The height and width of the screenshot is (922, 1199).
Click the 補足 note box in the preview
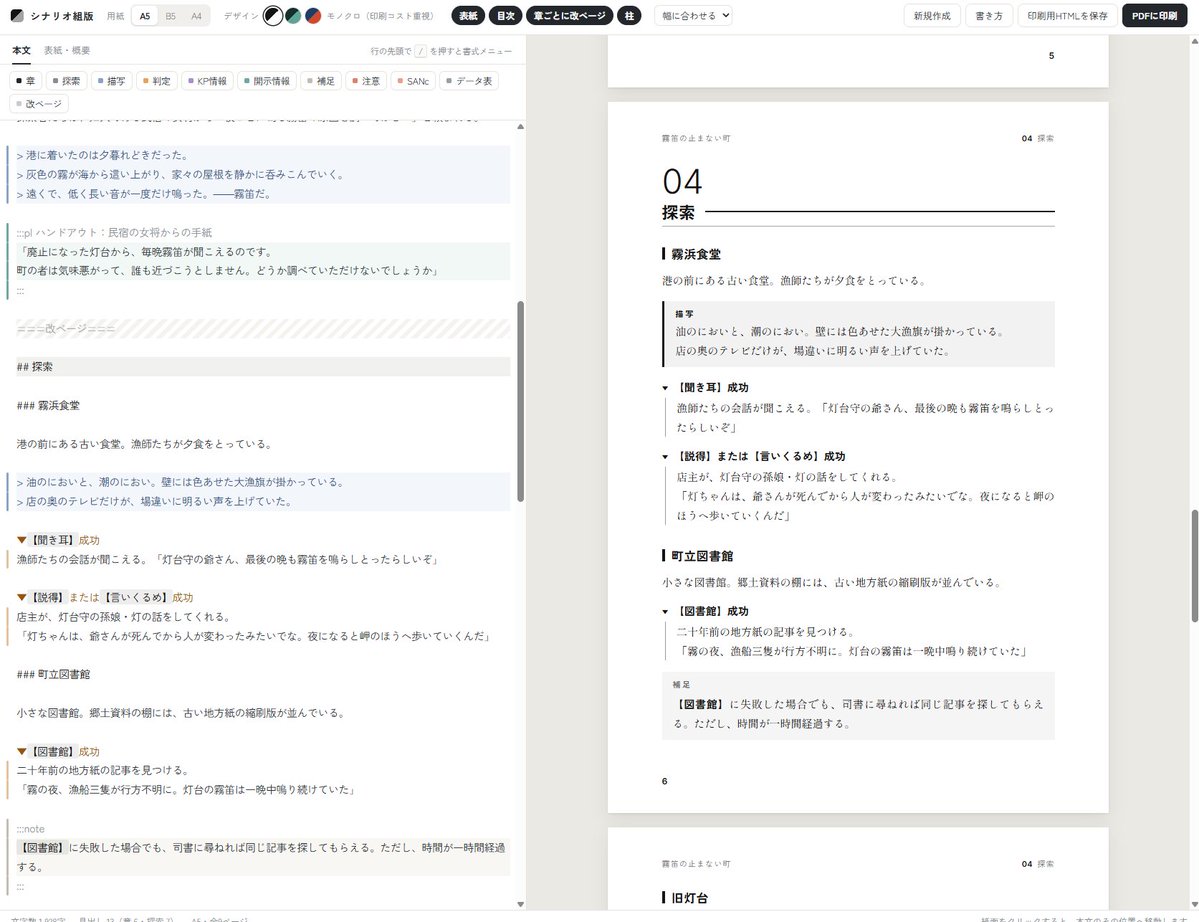click(x=858, y=706)
